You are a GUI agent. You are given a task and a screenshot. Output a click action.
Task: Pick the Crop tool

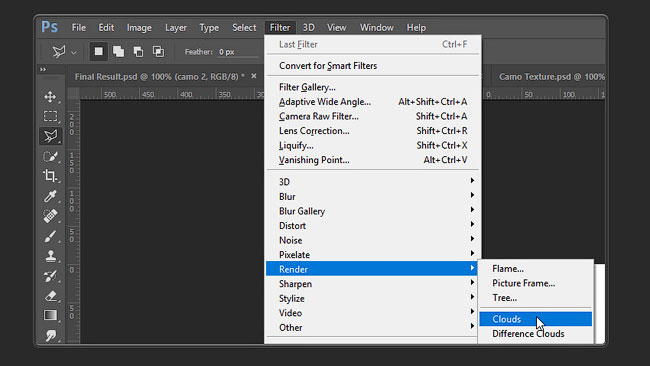click(x=50, y=176)
